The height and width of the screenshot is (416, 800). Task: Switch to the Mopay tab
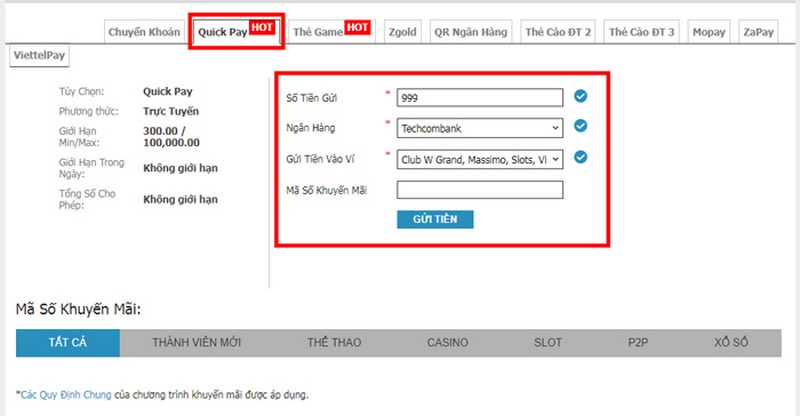(x=709, y=32)
